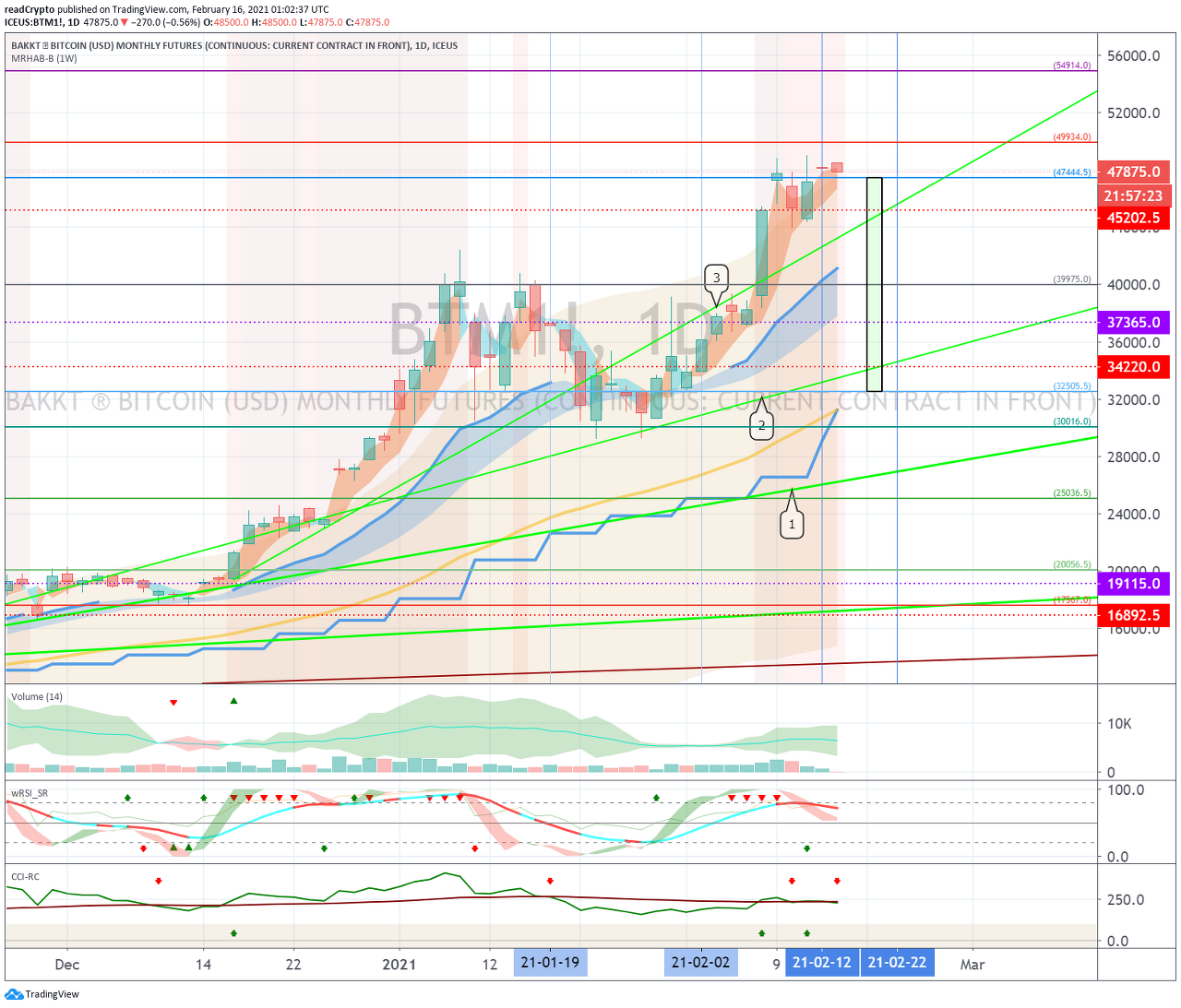Screen dimensions: 1181x1008
Task: Select the 21-02-02 date marker
Action: pos(700,963)
